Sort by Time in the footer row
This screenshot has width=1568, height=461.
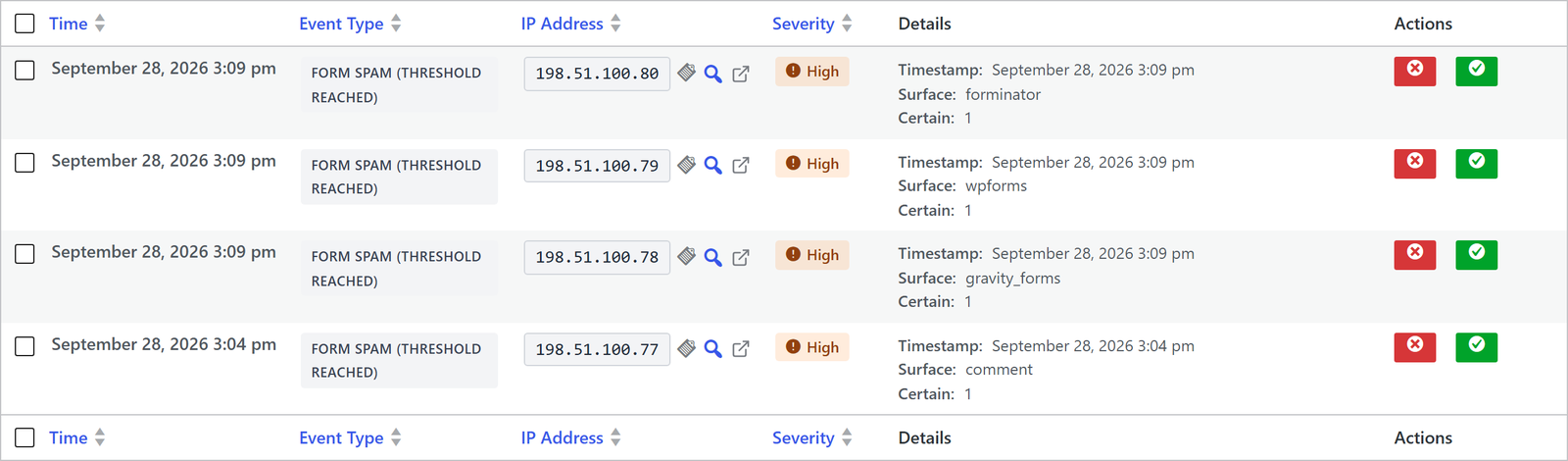[76, 437]
